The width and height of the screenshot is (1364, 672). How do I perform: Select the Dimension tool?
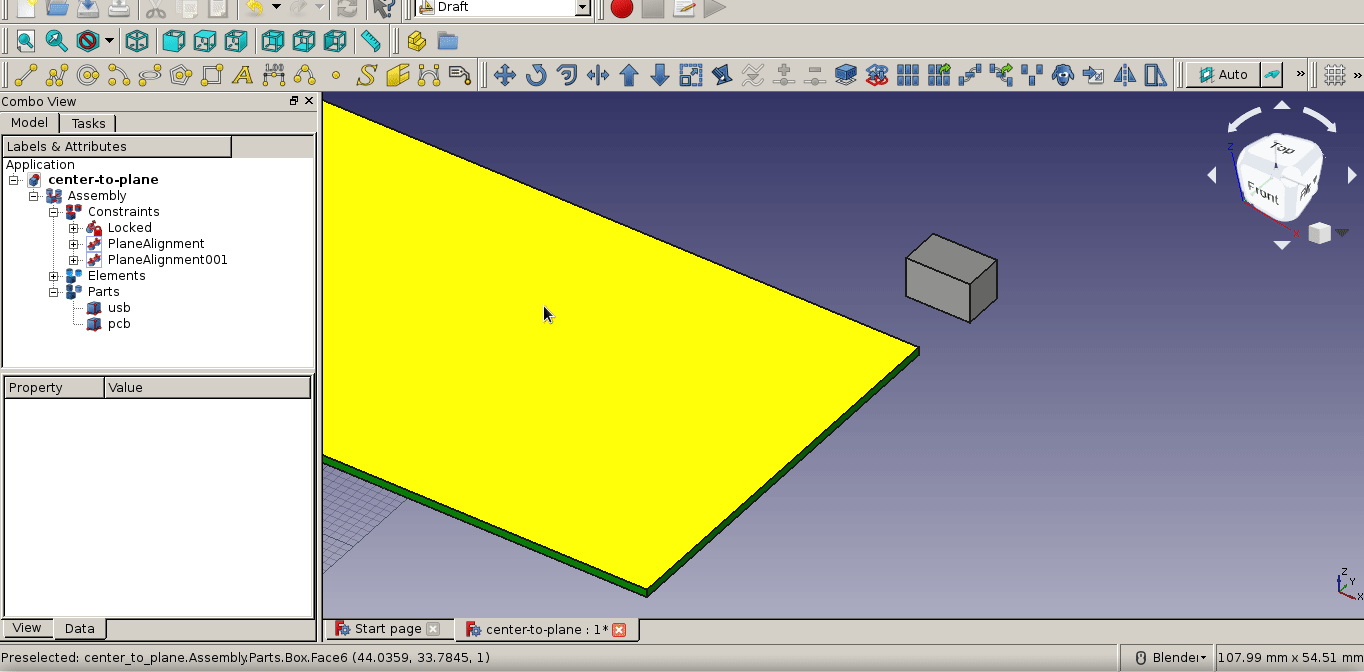[x=274, y=74]
